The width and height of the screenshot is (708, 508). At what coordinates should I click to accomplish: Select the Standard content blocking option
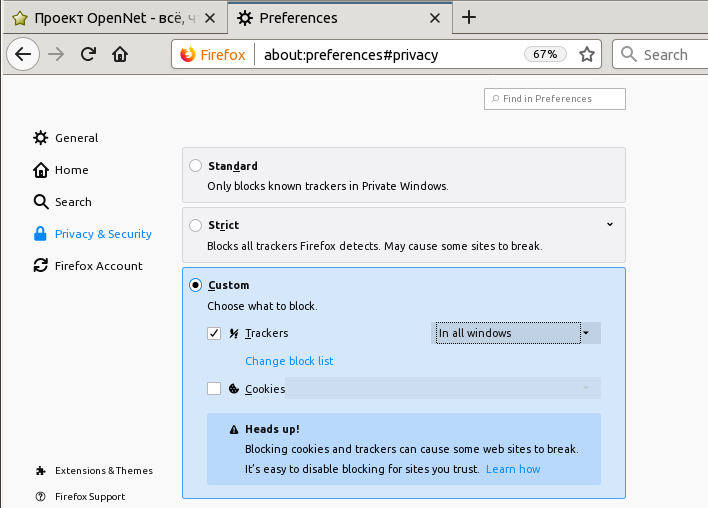click(196, 166)
